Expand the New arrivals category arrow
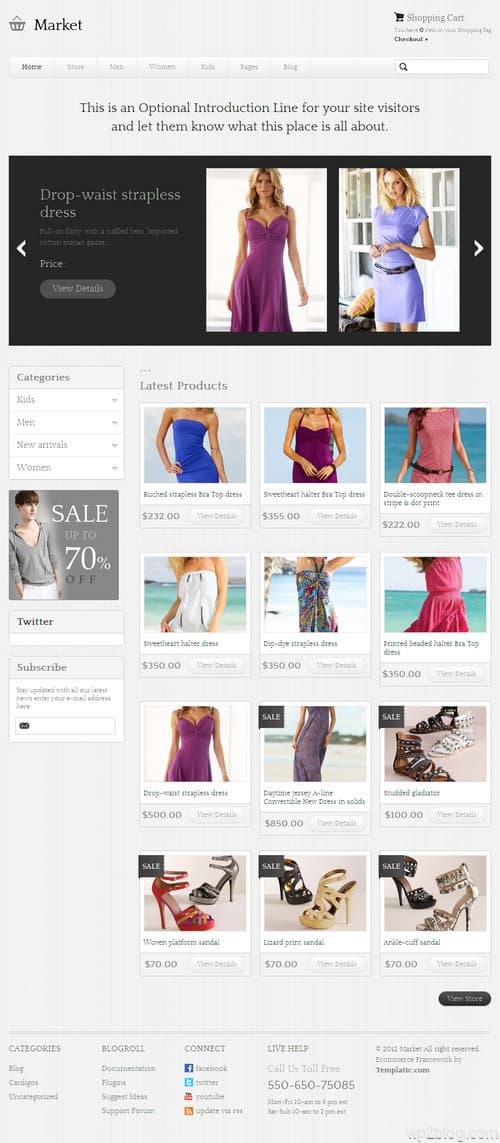 [114, 445]
